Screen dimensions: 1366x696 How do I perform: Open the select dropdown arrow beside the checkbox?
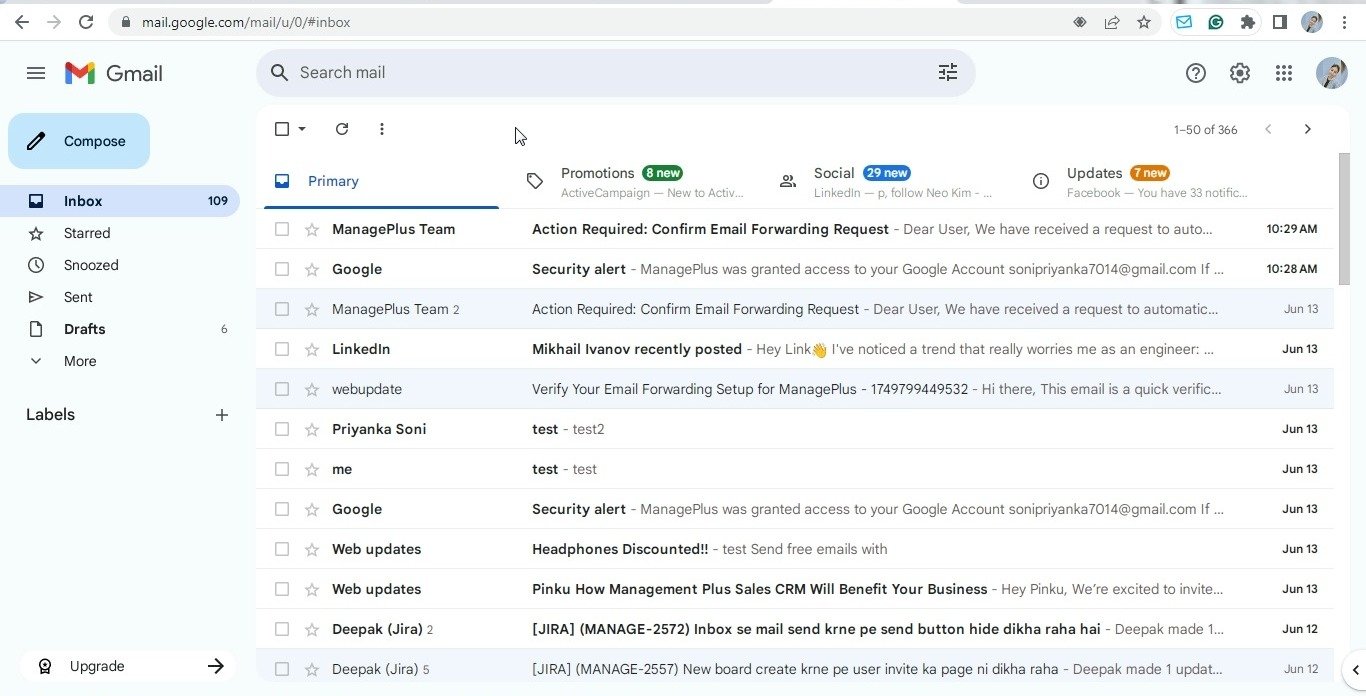point(302,129)
